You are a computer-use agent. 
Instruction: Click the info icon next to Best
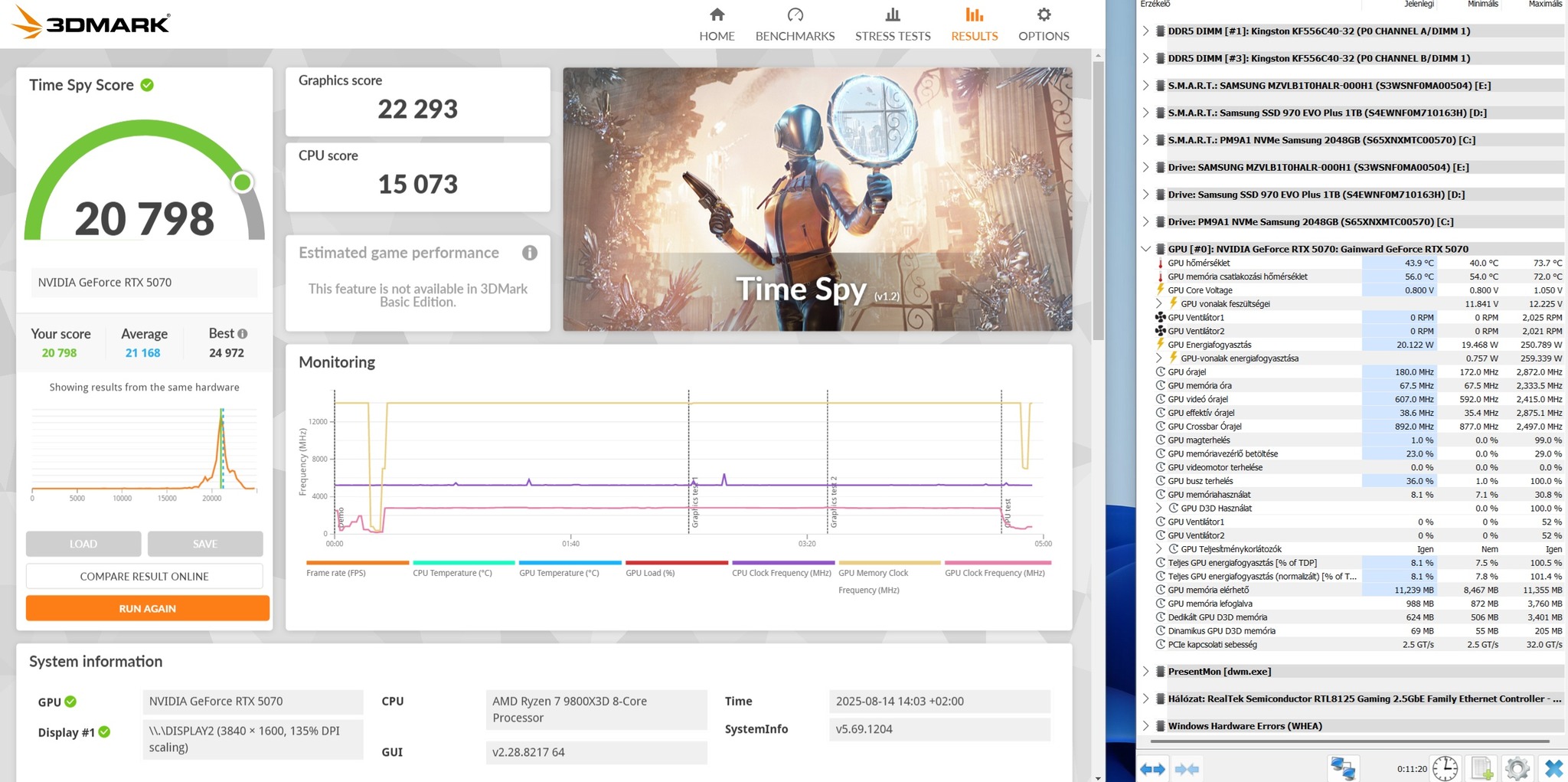243,334
